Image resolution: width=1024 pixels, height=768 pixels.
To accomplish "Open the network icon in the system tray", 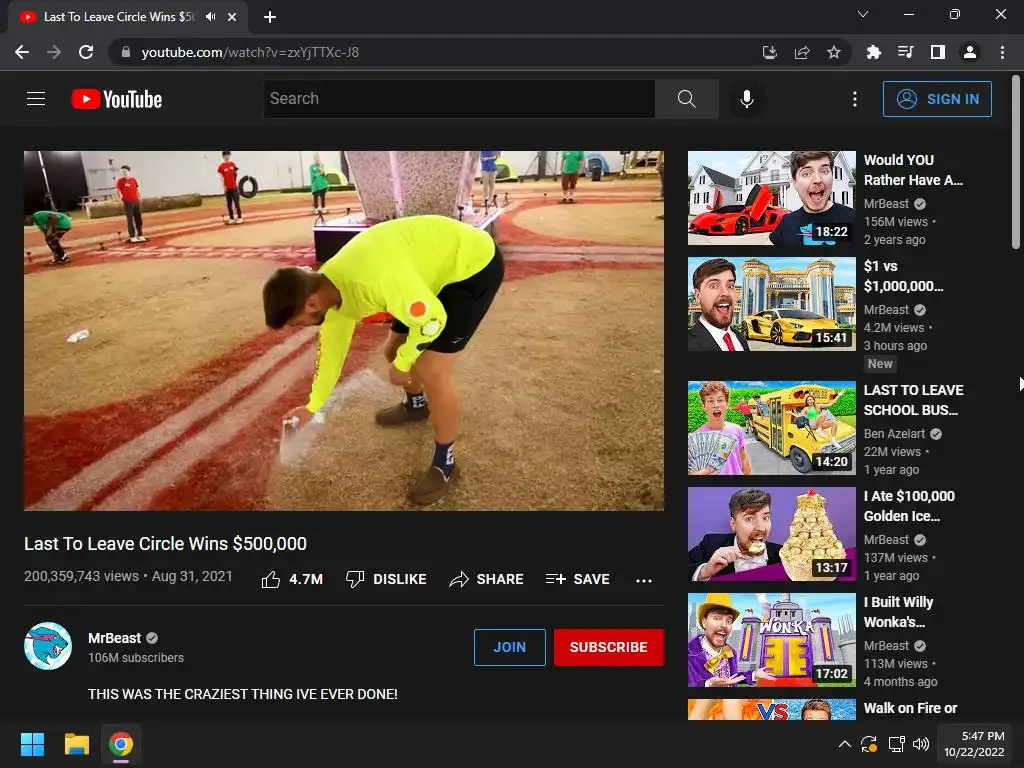I will (x=895, y=744).
